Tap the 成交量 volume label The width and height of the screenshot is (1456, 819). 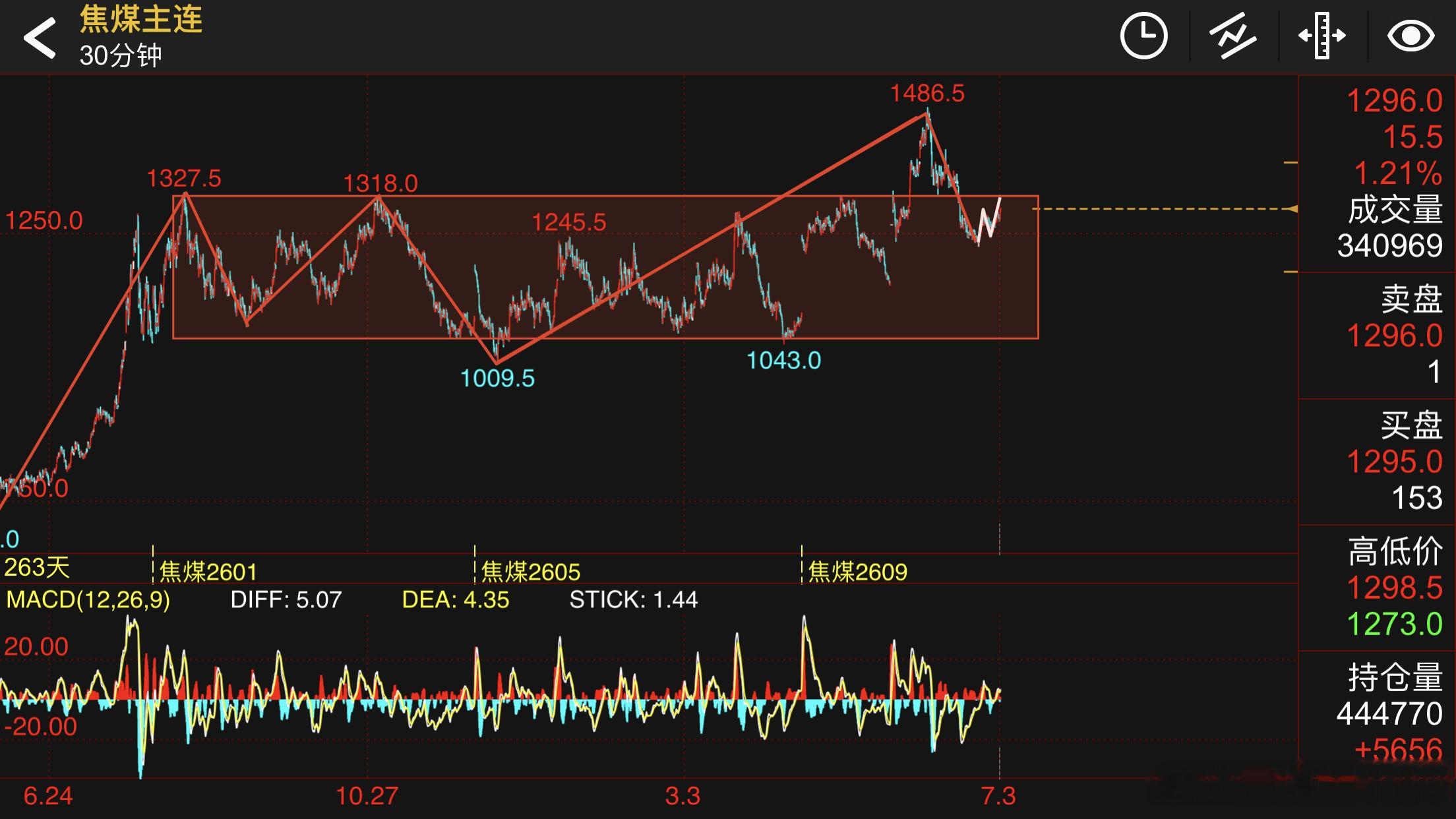(x=1395, y=210)
